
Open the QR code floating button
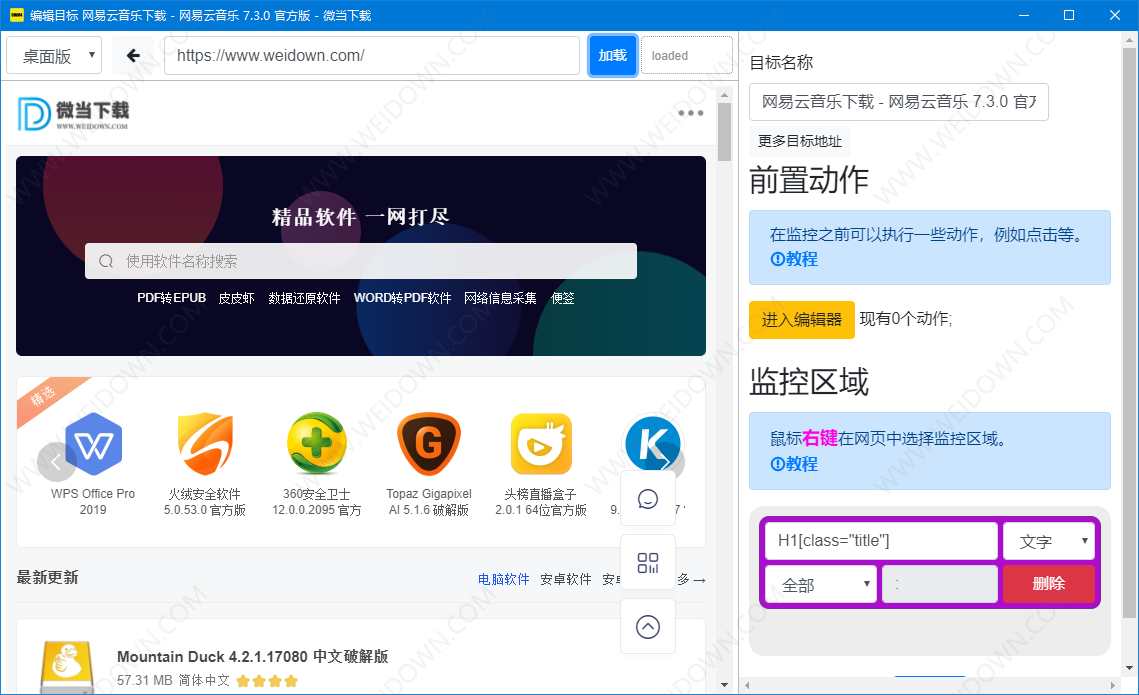[x=648, y=563]
